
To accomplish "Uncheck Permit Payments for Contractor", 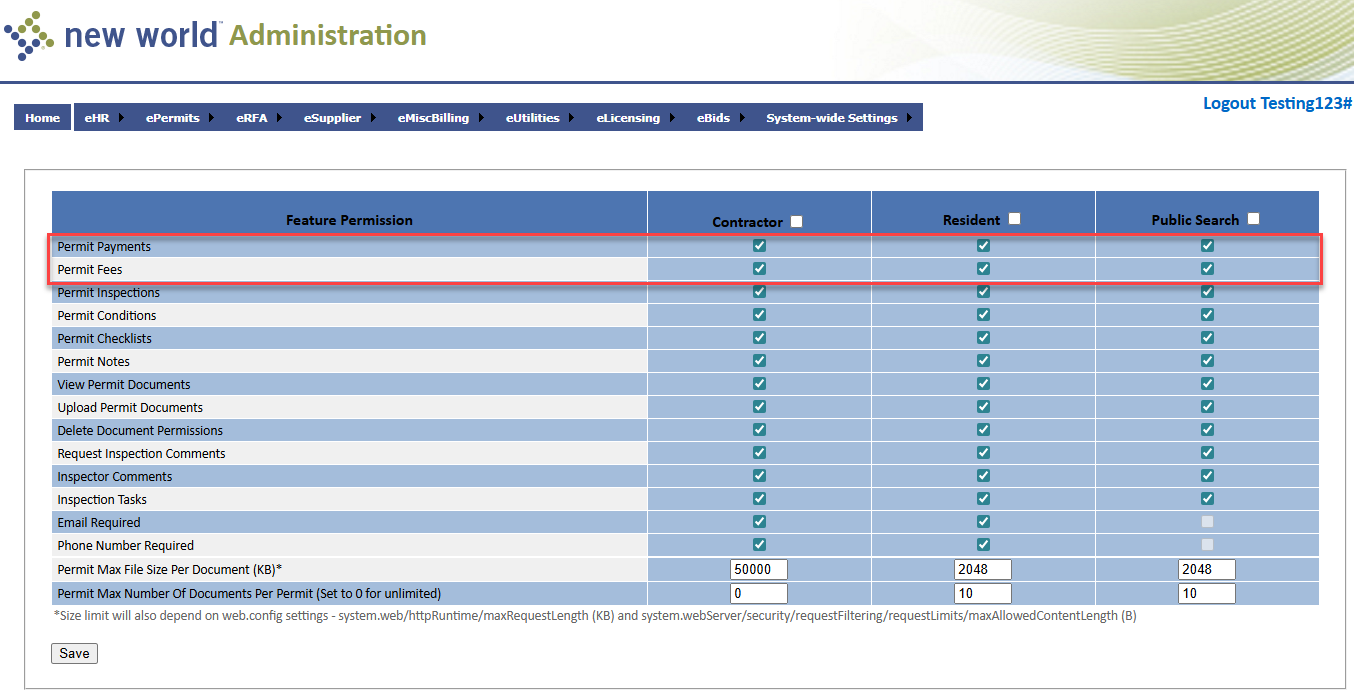I will pyautogui.click(x=759, y=246).
